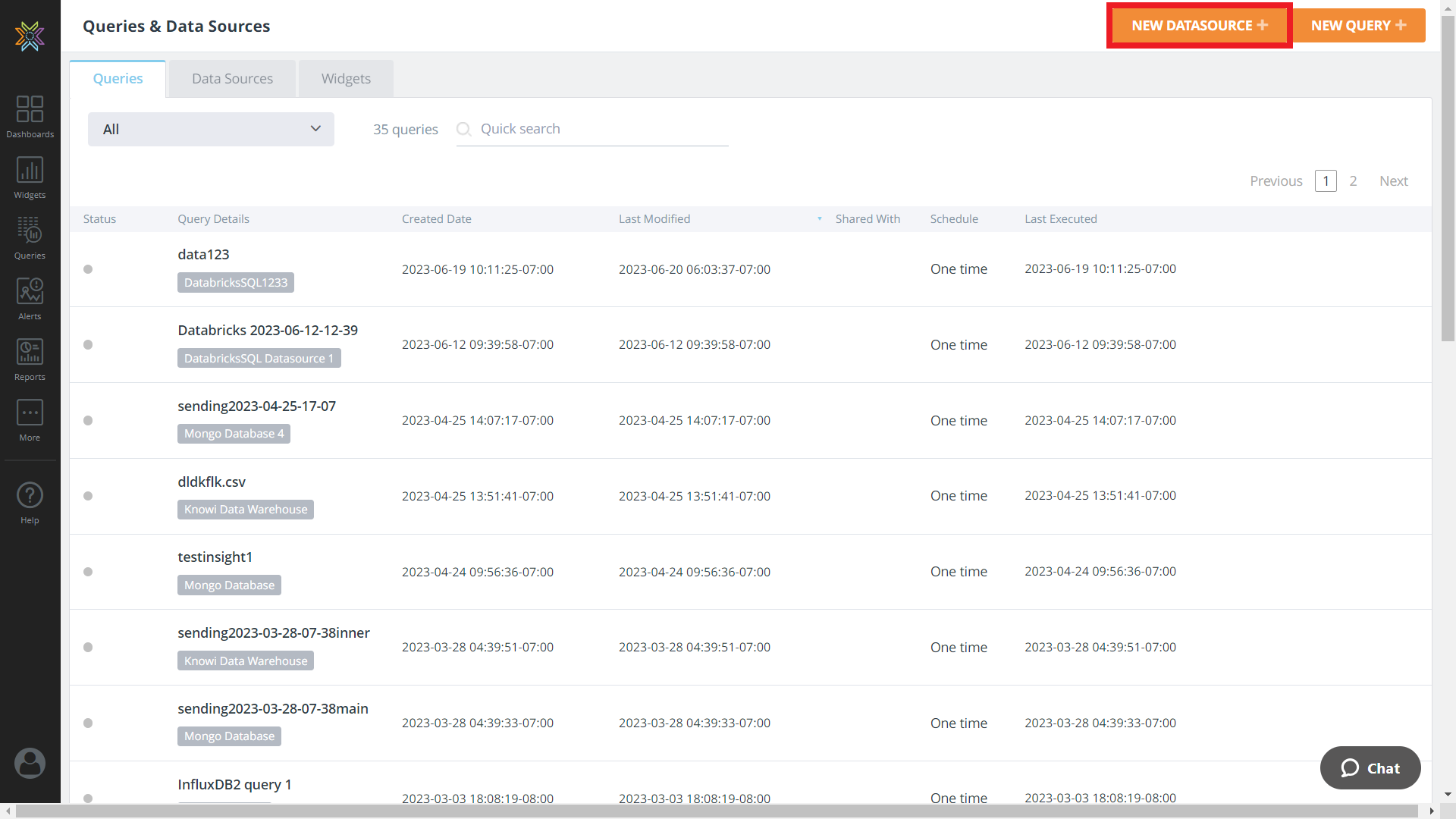The height and width of the screenshot is (819, 1456).
Task: Open Widgets in the left sidebar
Action: point(30,177)
